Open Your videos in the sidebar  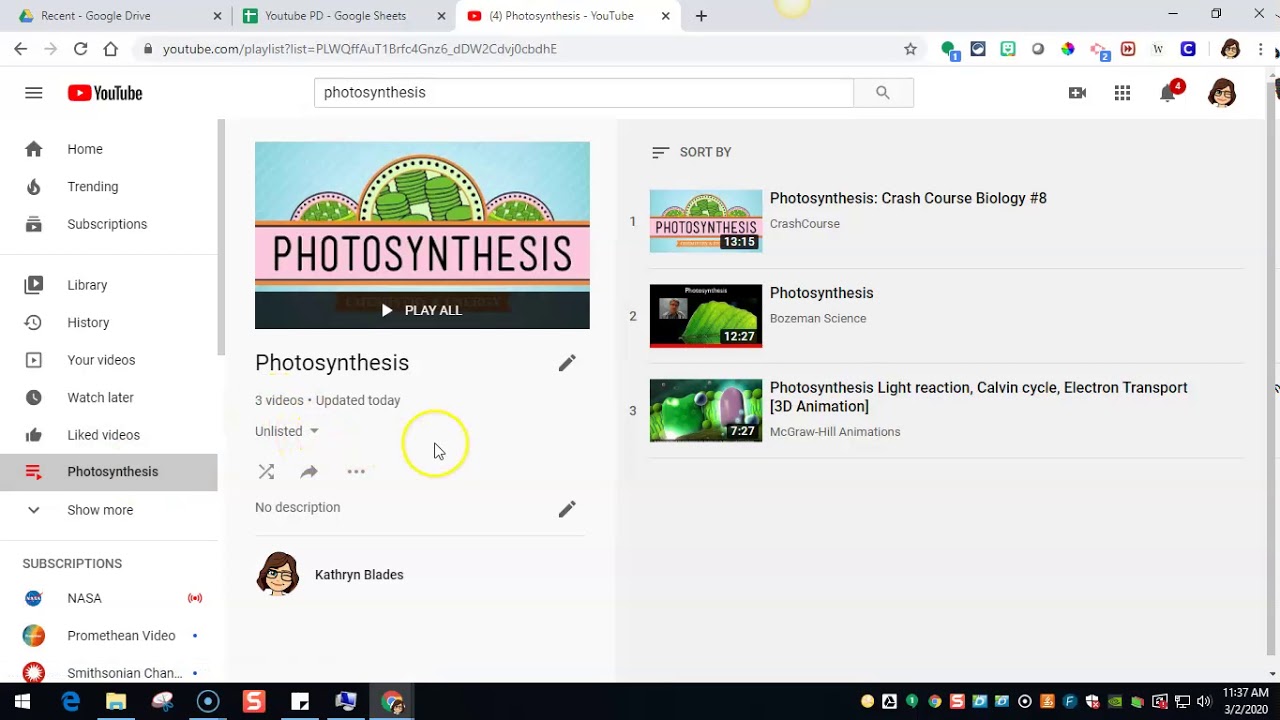109,360
